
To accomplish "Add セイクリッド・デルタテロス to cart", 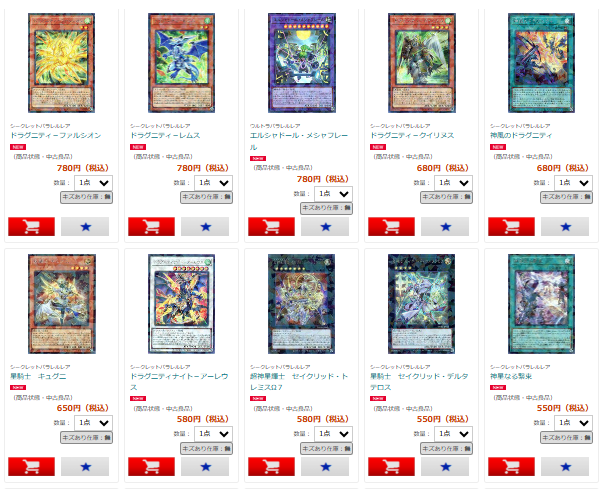I will [x=391, y=467].
